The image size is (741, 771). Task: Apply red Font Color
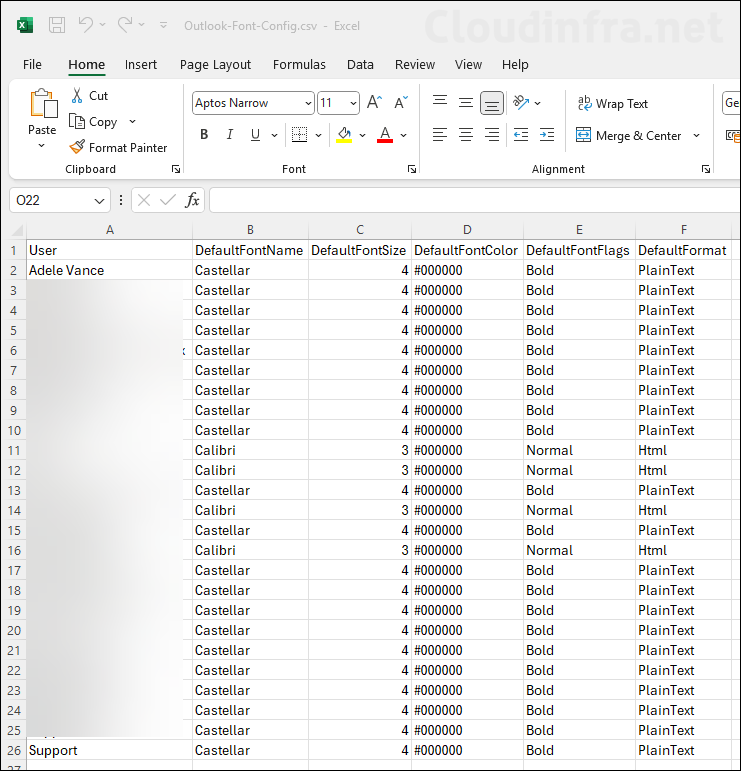385,134
